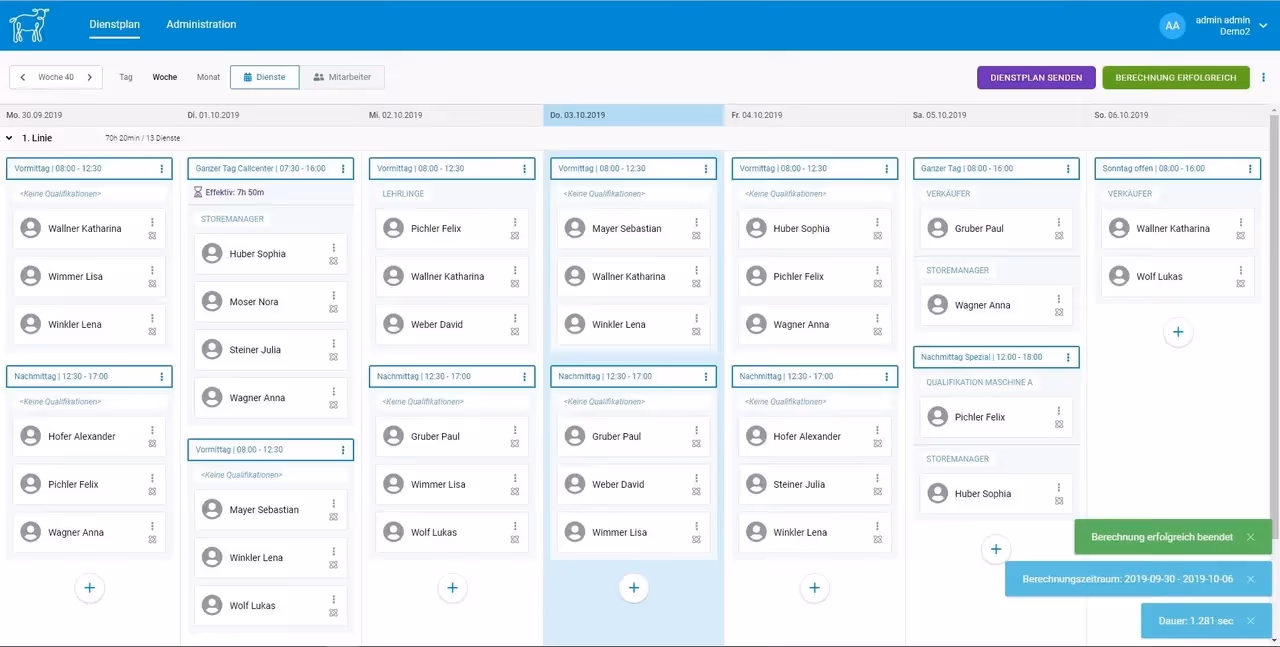Viewport: 1280px width, 647px height.
Task: Remove Wolf Lukas from Sunday shift
Action: (1240, 284)
